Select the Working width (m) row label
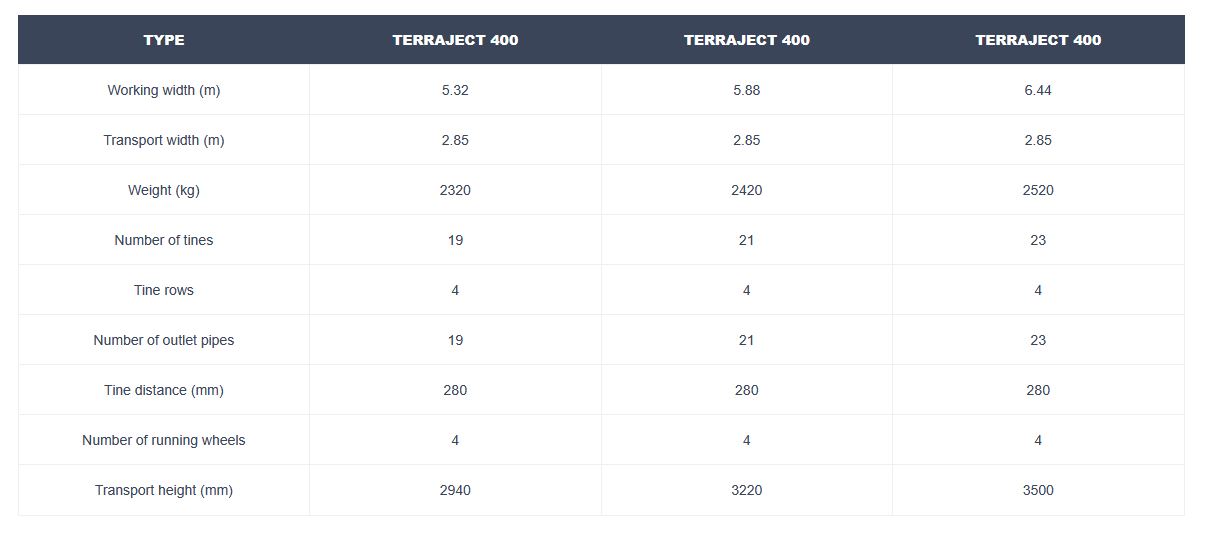The image size is (1205, 543). coord(164,90)
